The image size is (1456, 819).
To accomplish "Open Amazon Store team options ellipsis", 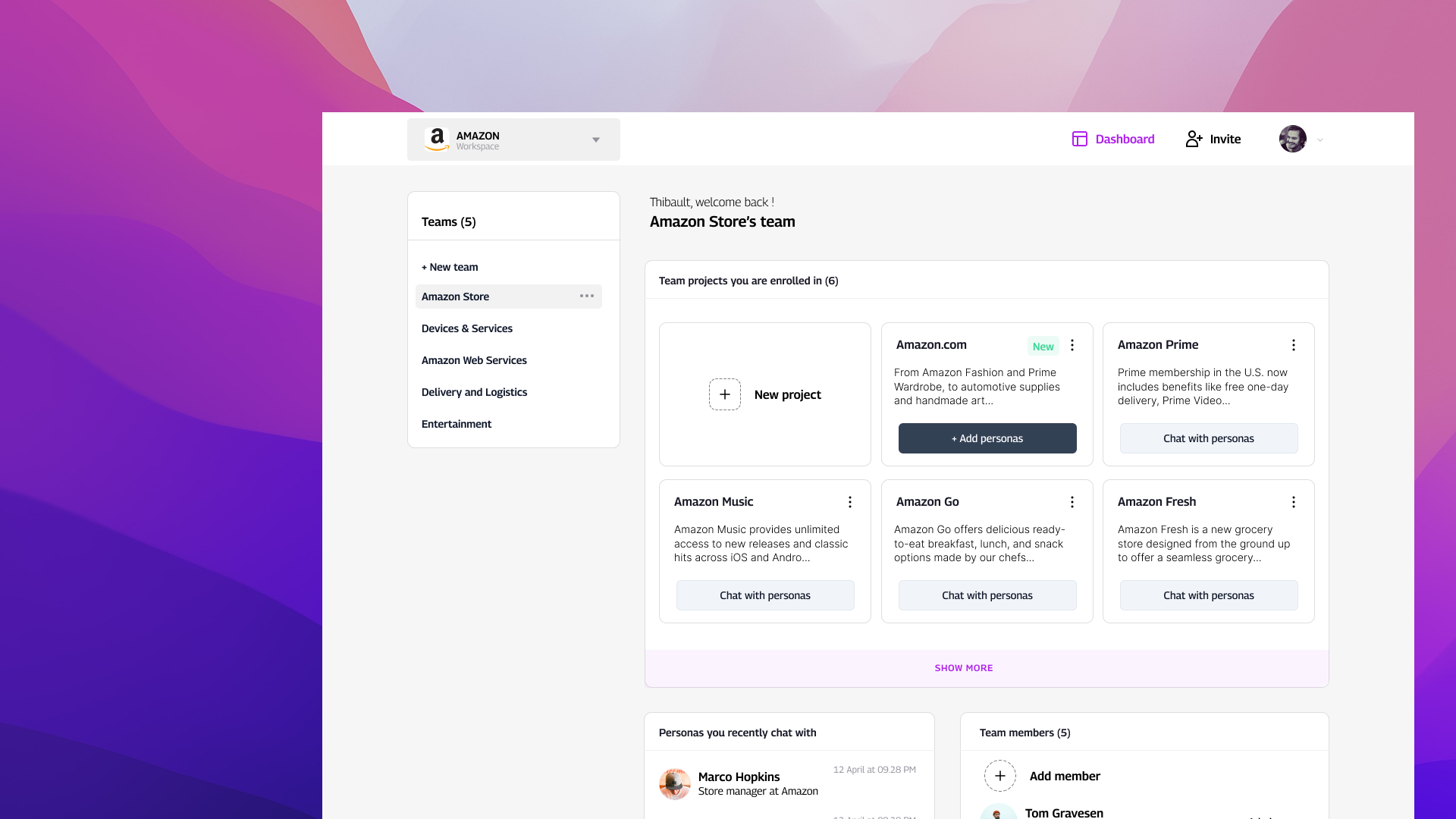I will coord(587,296).
